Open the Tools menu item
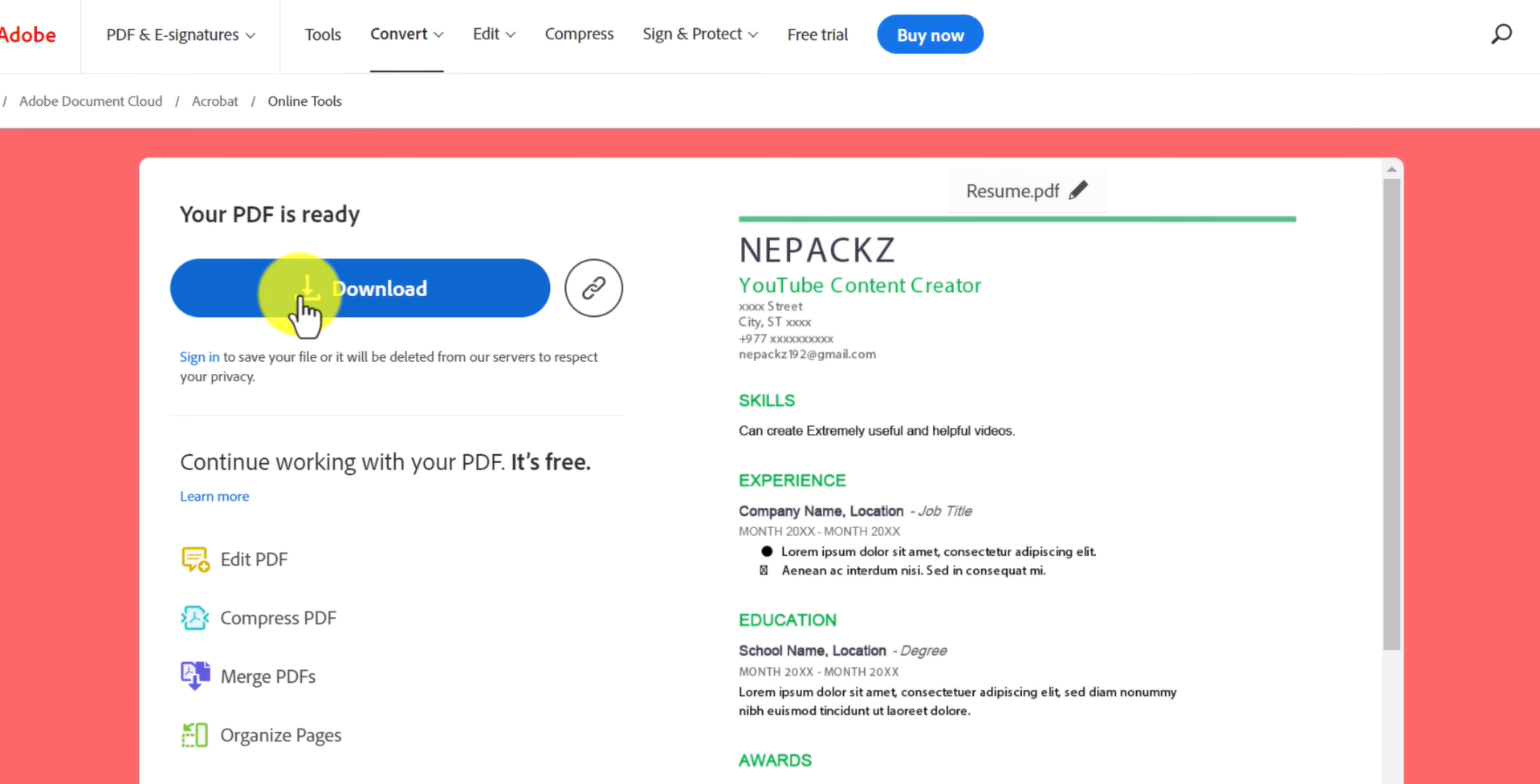 point(323,35)
